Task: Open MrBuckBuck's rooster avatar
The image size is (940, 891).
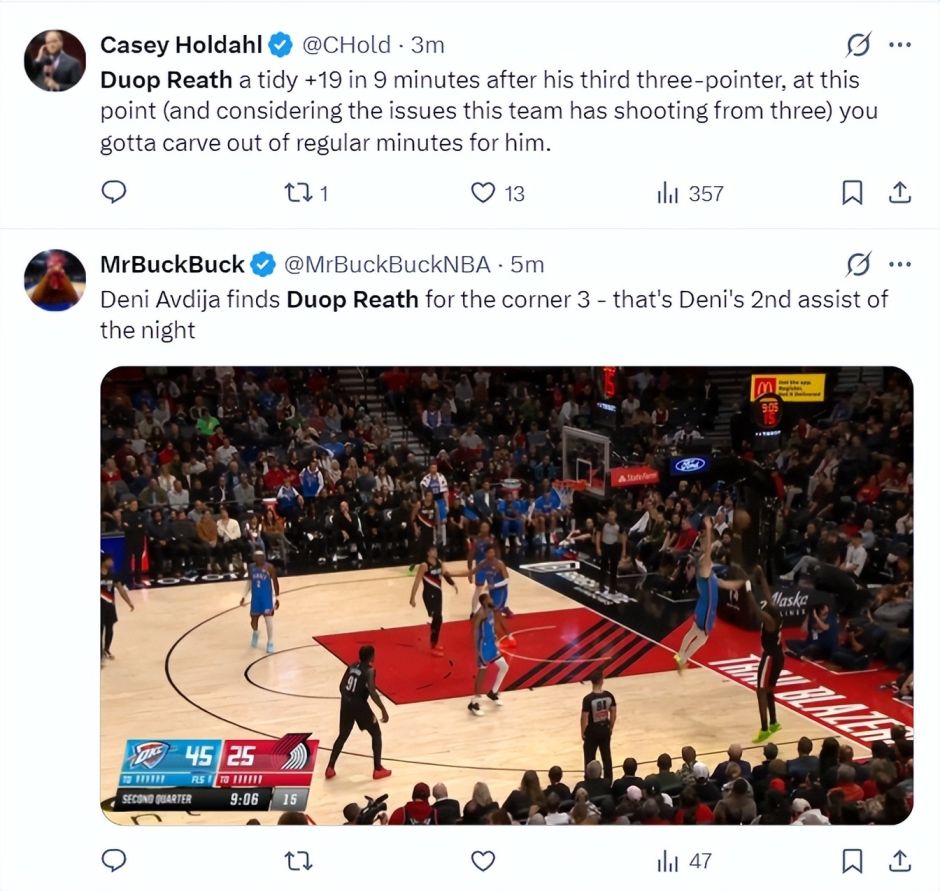Action: point(55,280)
